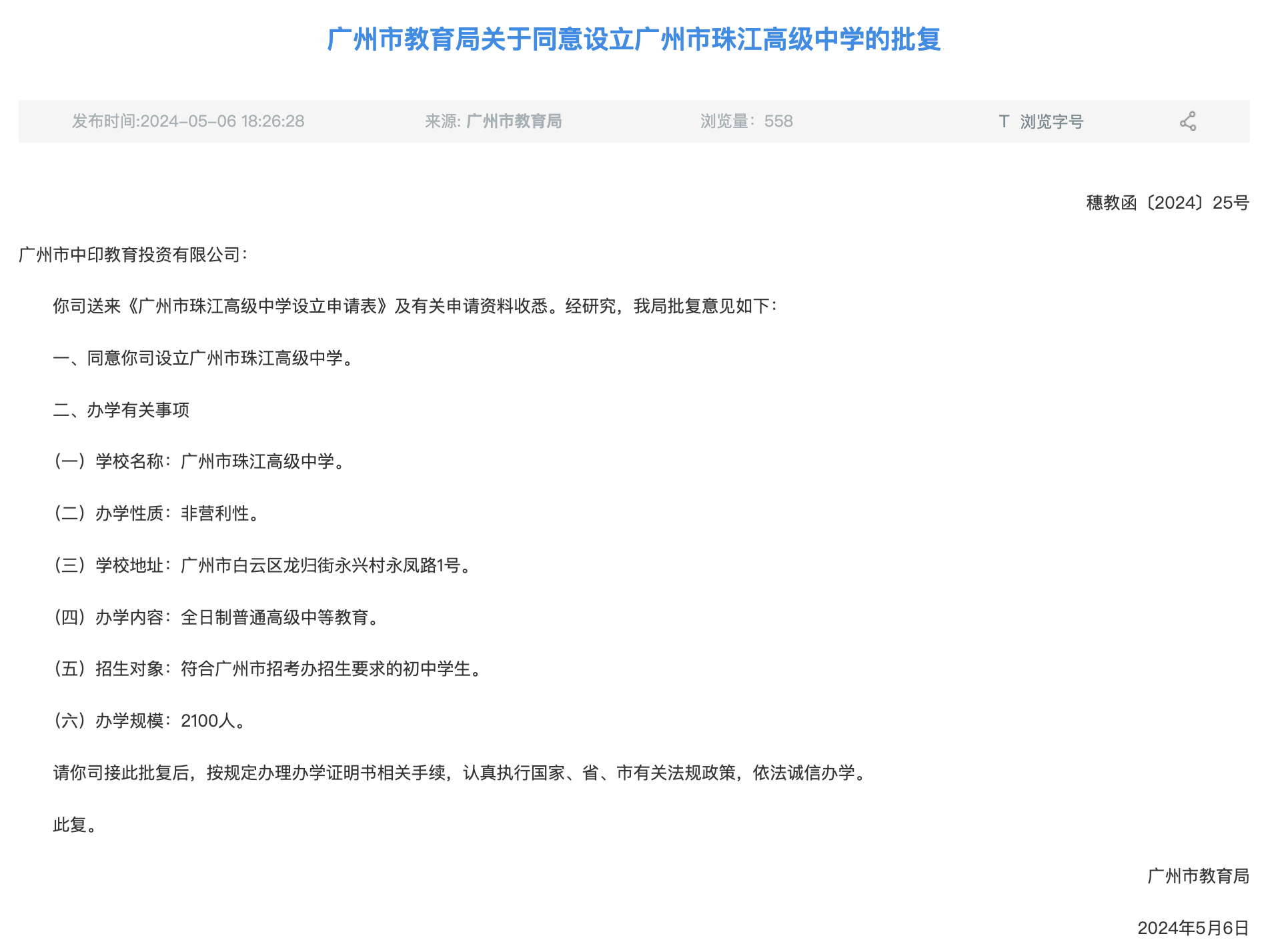Click line （一）学校名称
Image resolution: width=1274 pixels, height=952 pixels.
tap(199, 461)
